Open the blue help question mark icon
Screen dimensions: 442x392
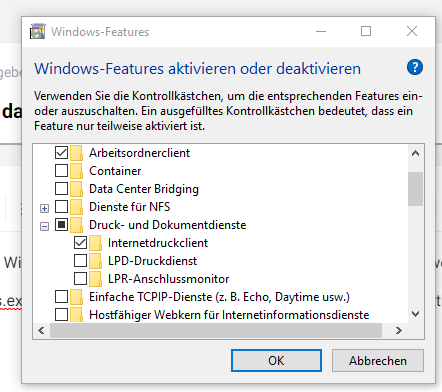(415, 67)
